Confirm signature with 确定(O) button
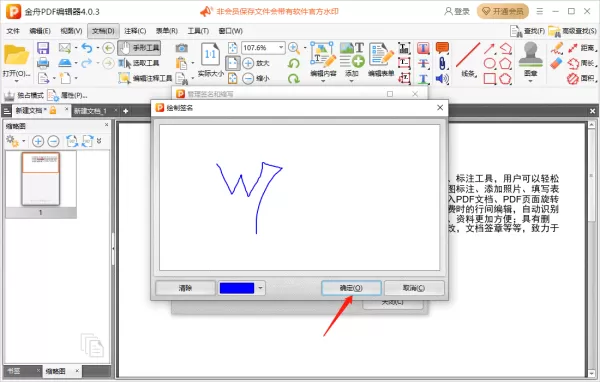The width and height of the screenshot is (600, 382). click(x=351, y=288)
